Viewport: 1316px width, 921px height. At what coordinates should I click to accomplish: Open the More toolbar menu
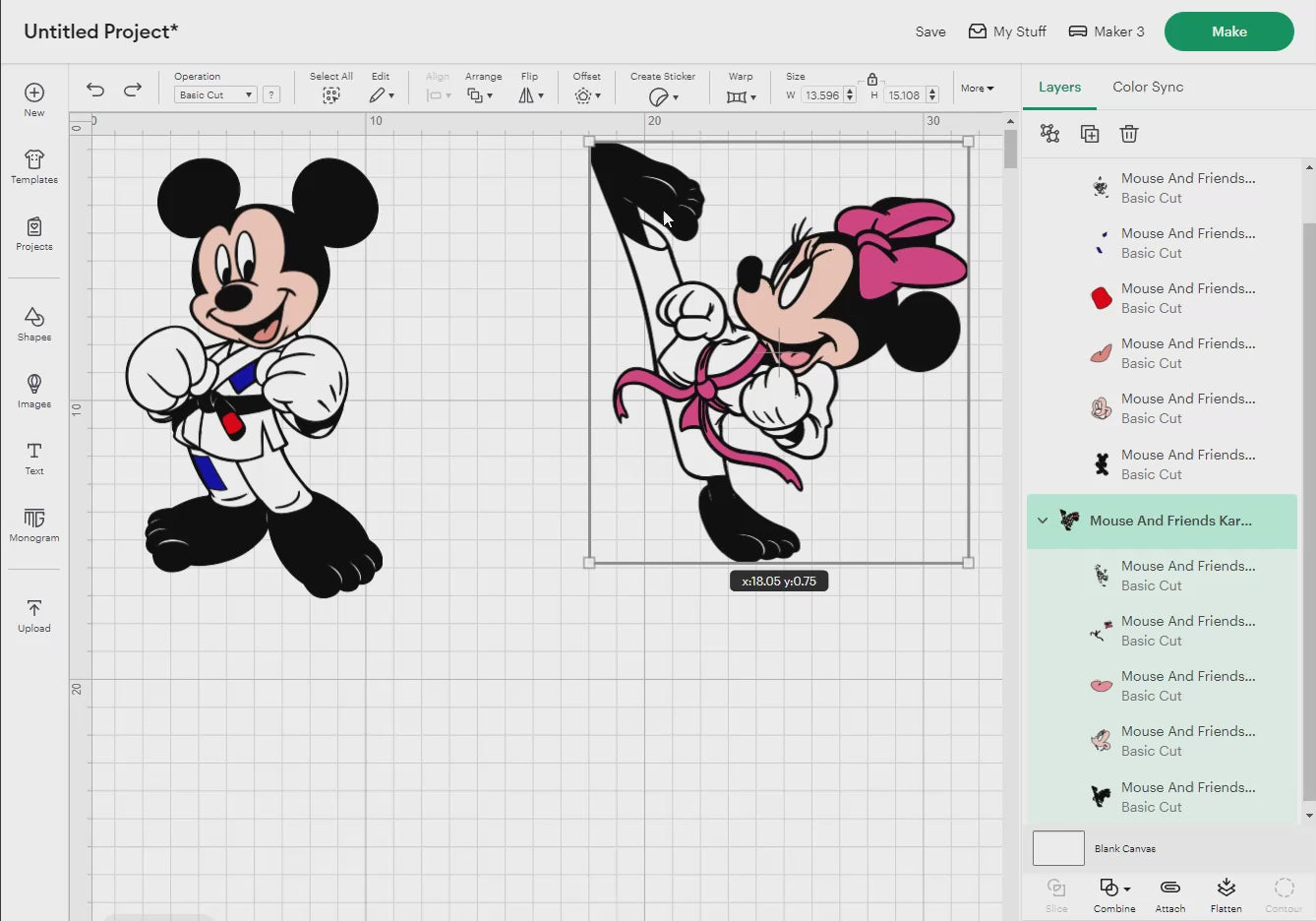(x=977, y=89)
